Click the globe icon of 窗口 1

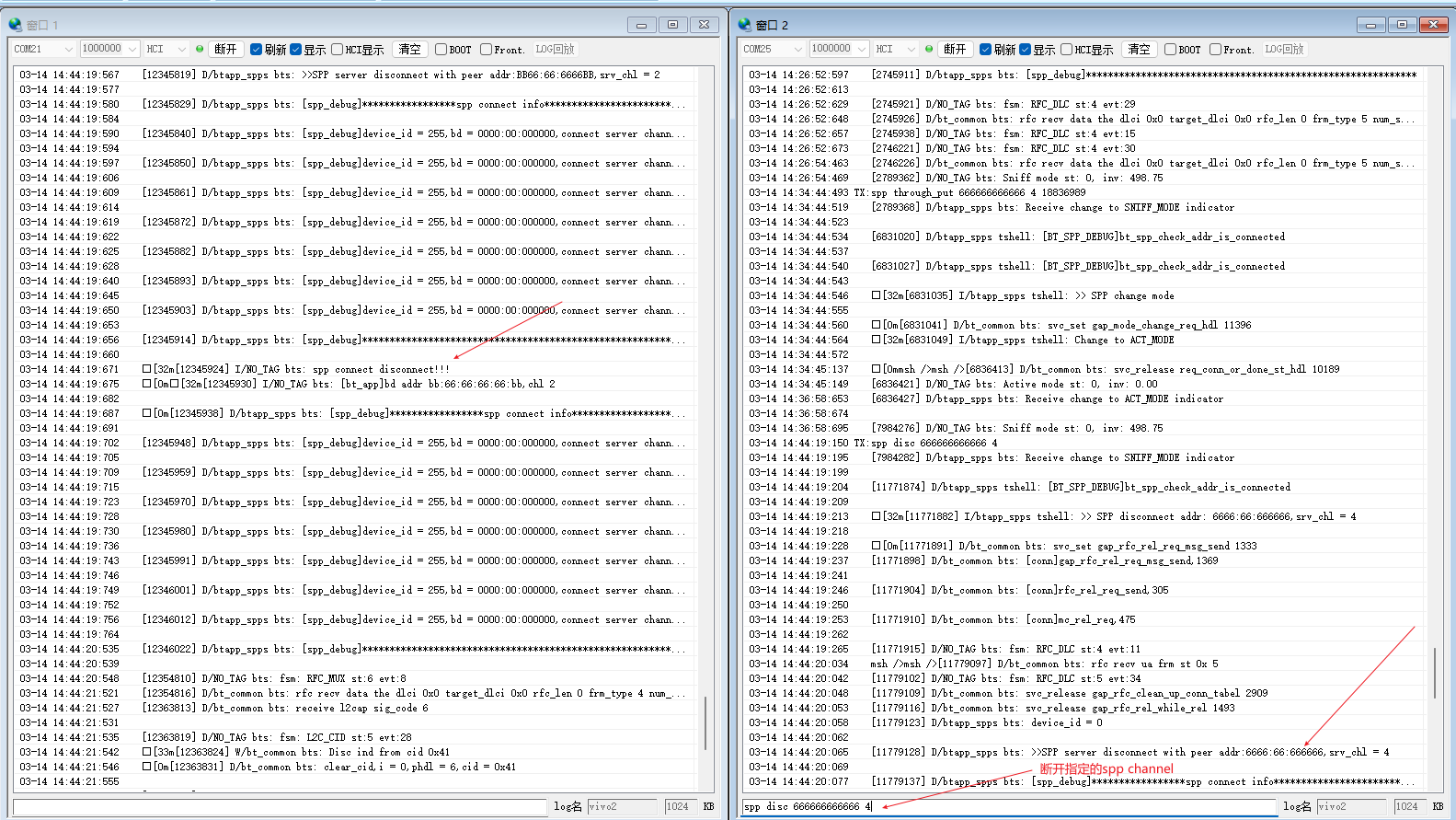coord(16,25)
